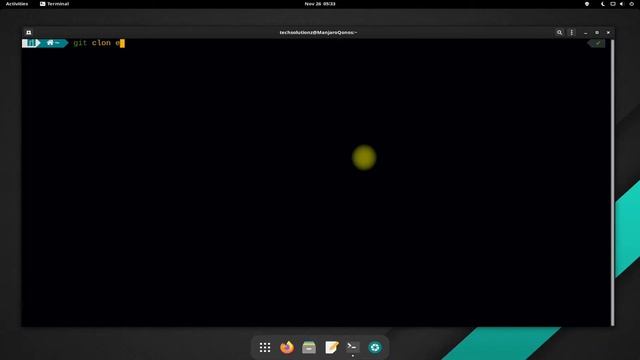Click the display icon in system tray
Screen dimensions: 640x360
click(x=613, y=4)
